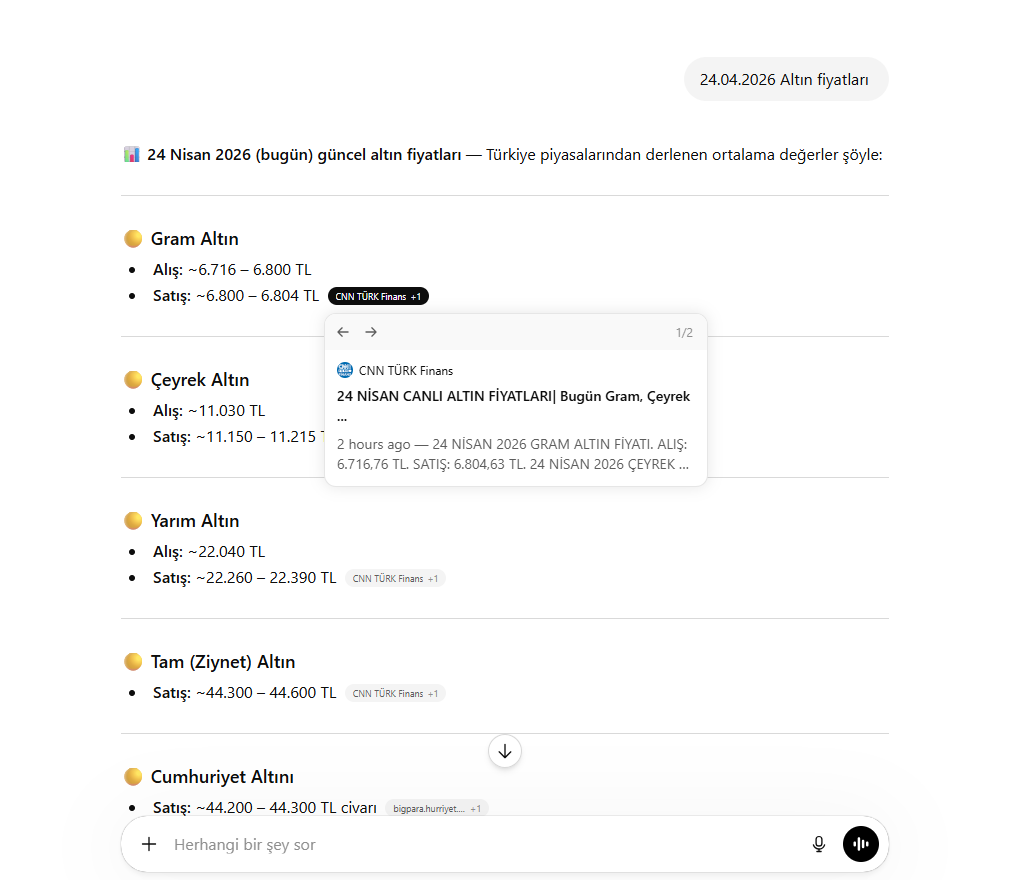
Task: Click the '2 hours ago' snippet text in popup
Action: pos(513,454)
